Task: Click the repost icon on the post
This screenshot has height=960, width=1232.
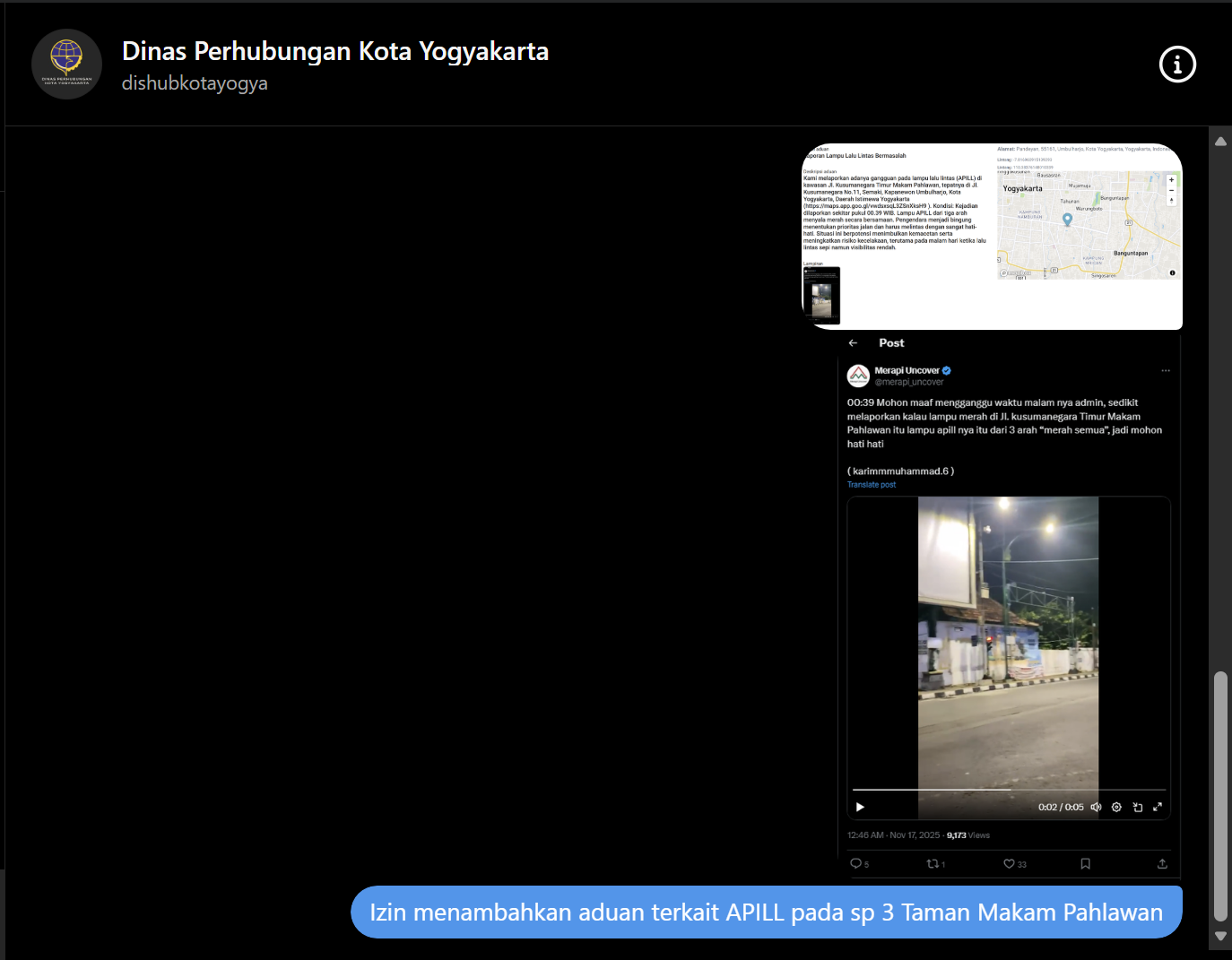Action: point(933,863)
